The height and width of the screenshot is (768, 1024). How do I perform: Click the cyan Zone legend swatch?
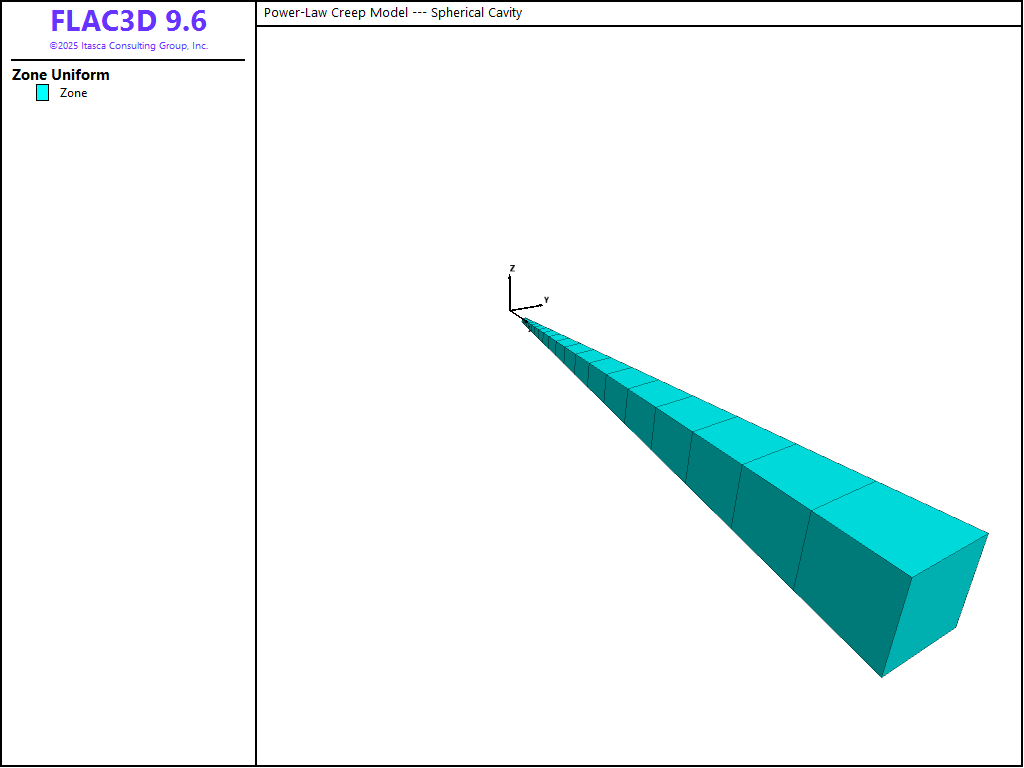(42, 93)
